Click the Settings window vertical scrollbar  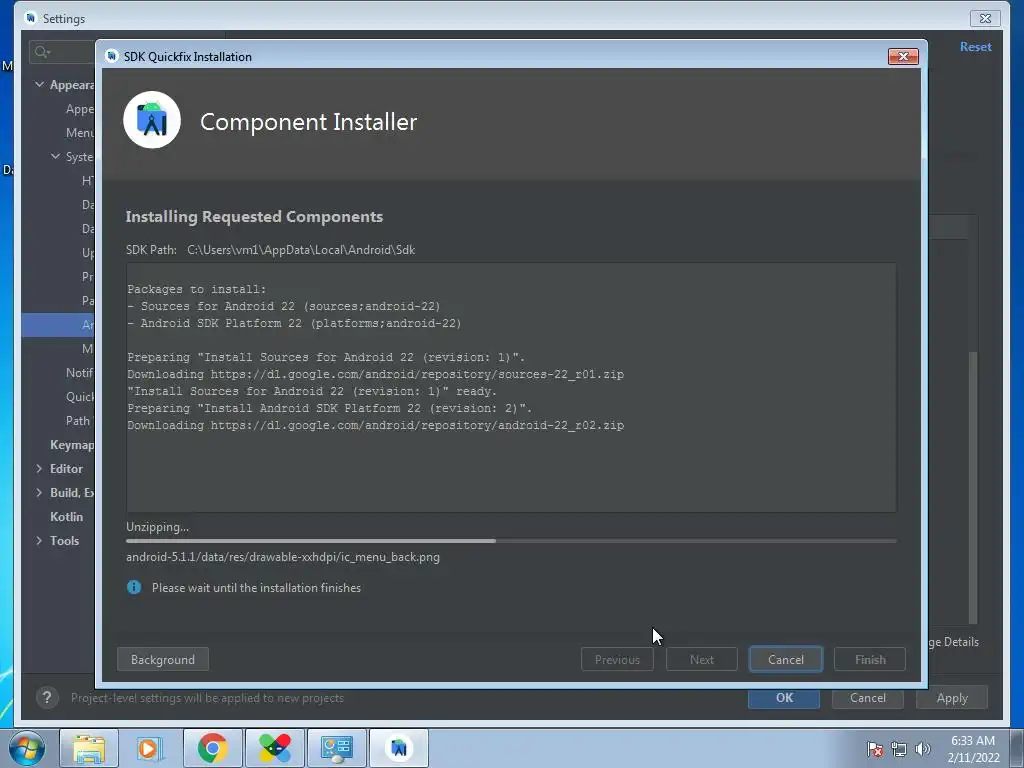point(973,487)
